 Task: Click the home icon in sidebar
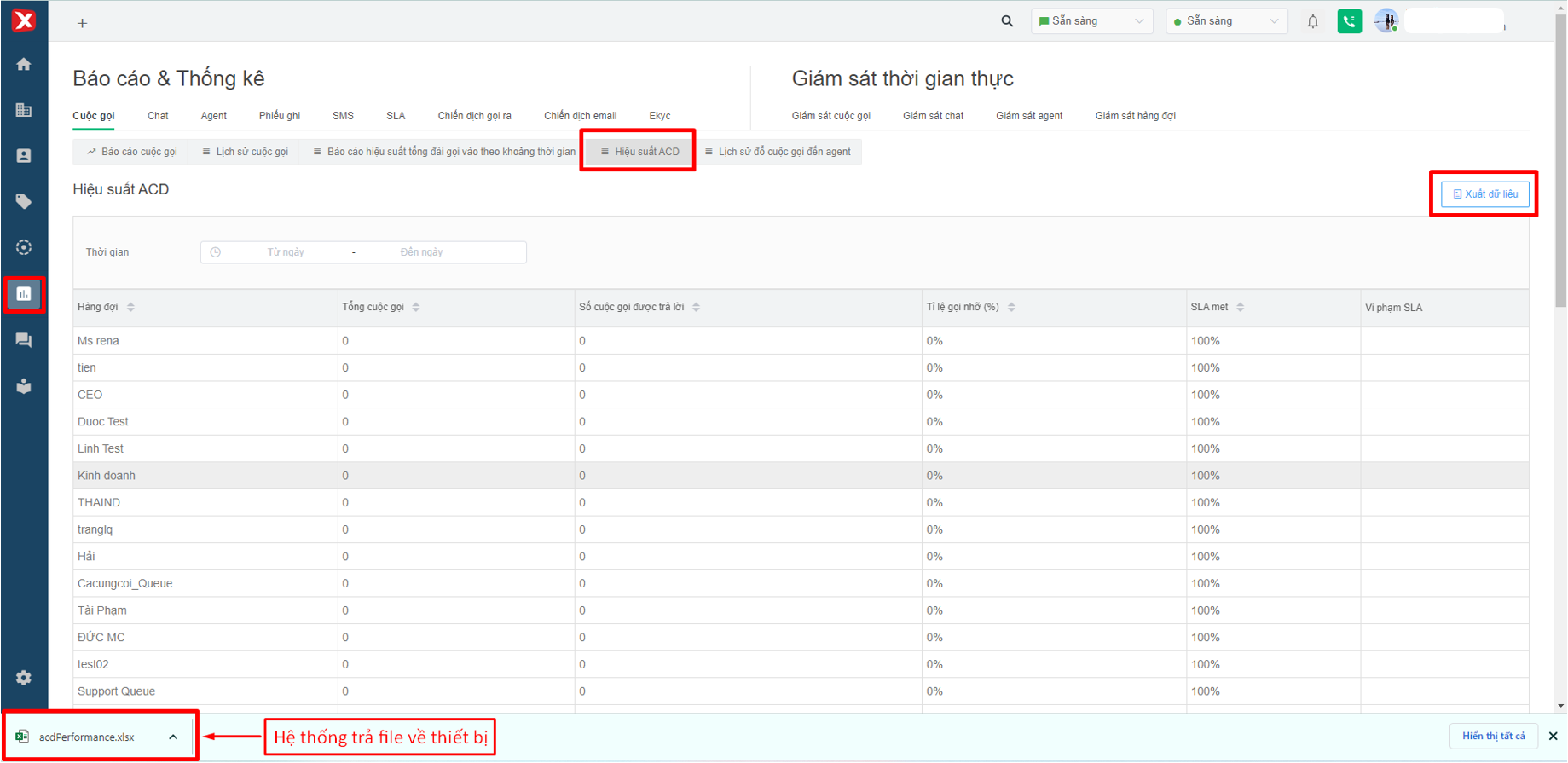24,65
